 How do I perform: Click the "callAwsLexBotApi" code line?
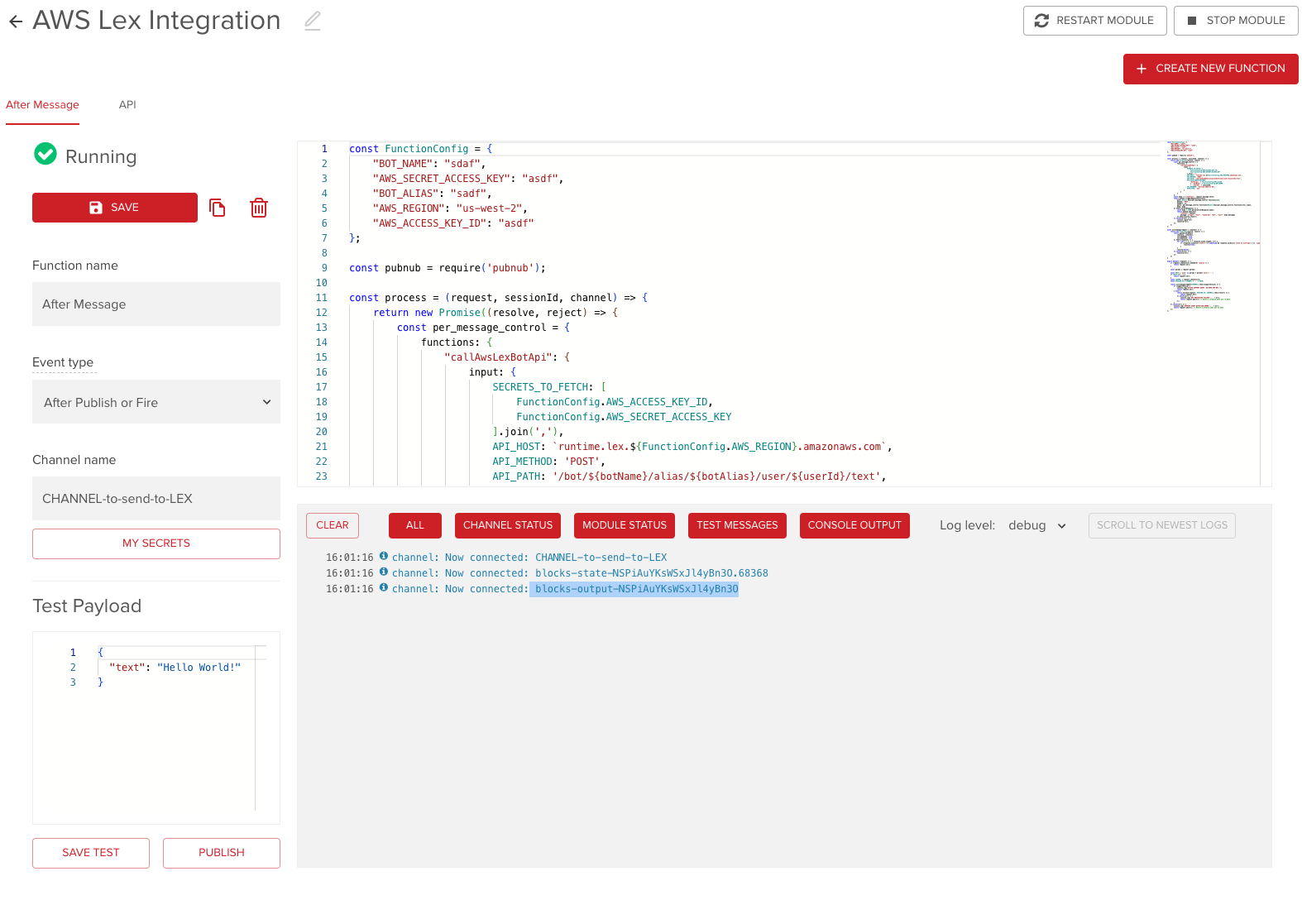(x=507, y=357)
